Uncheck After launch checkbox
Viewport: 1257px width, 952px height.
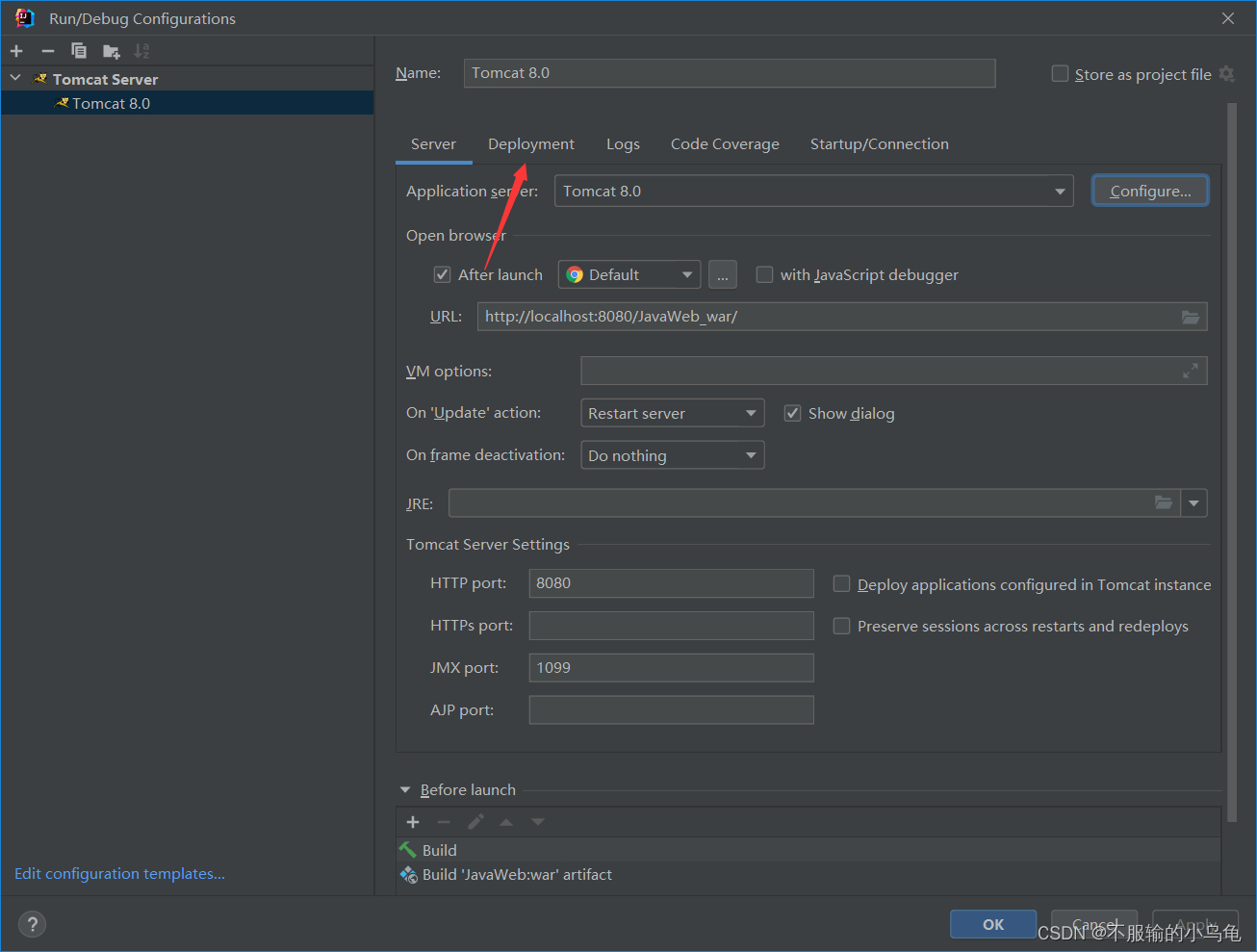point(442,275)
